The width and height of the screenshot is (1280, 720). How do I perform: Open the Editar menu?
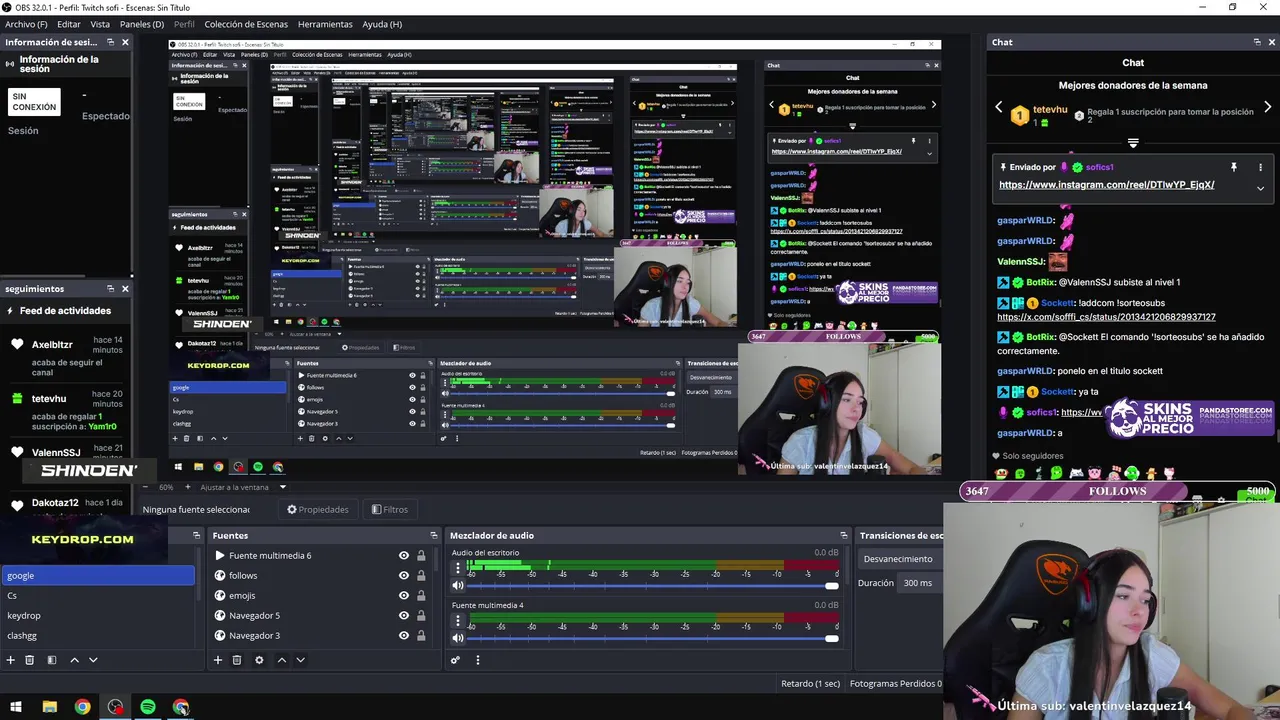(69, 24)
